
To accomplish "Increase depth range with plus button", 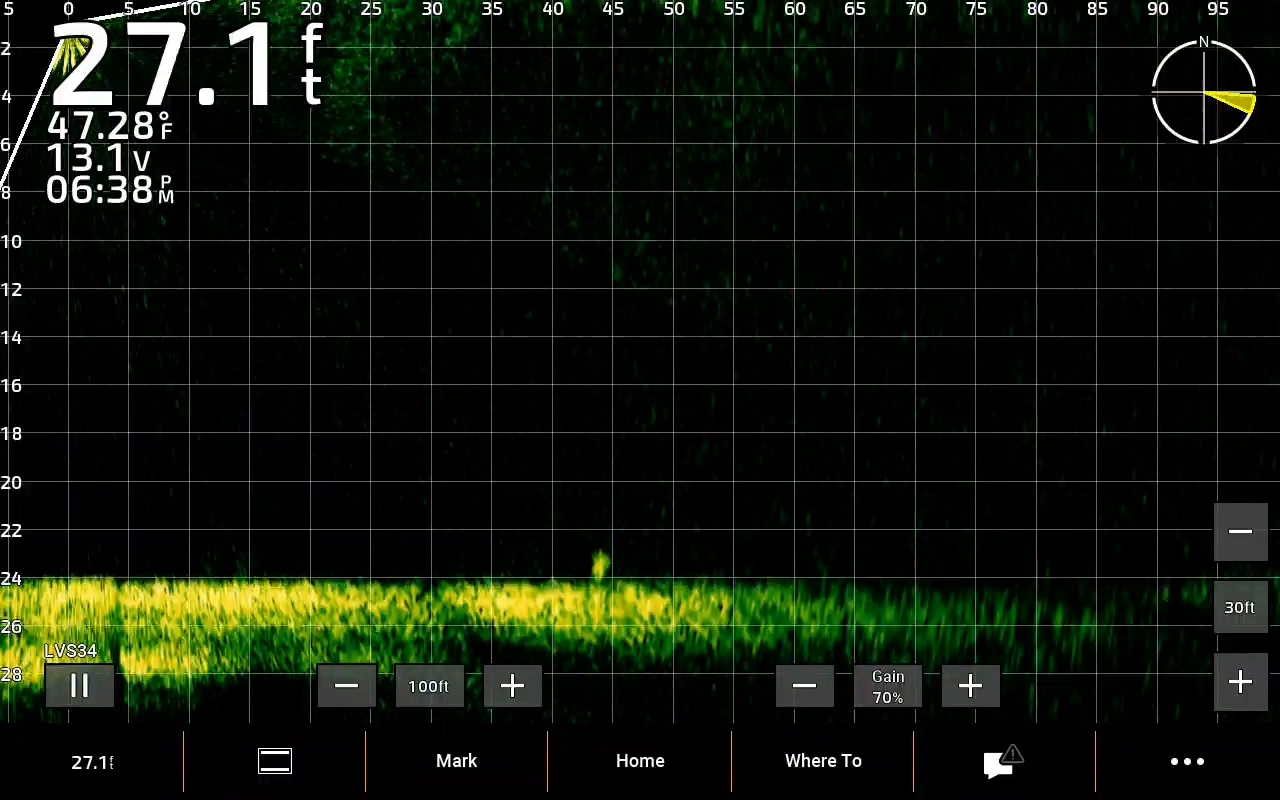I will pyautogui.click(x=1240, y=682).
